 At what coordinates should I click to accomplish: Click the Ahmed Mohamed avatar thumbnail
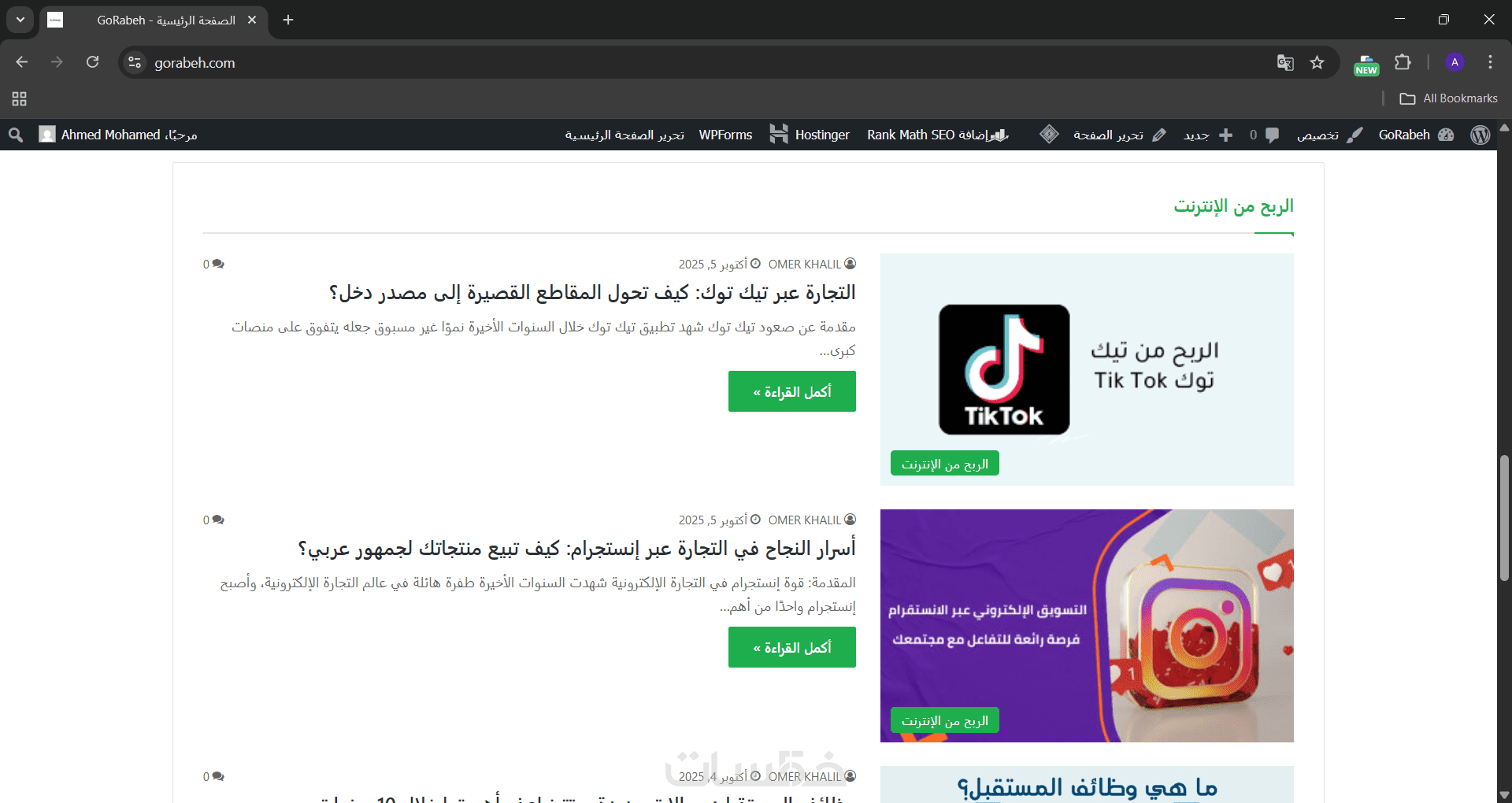coord(47,135)
